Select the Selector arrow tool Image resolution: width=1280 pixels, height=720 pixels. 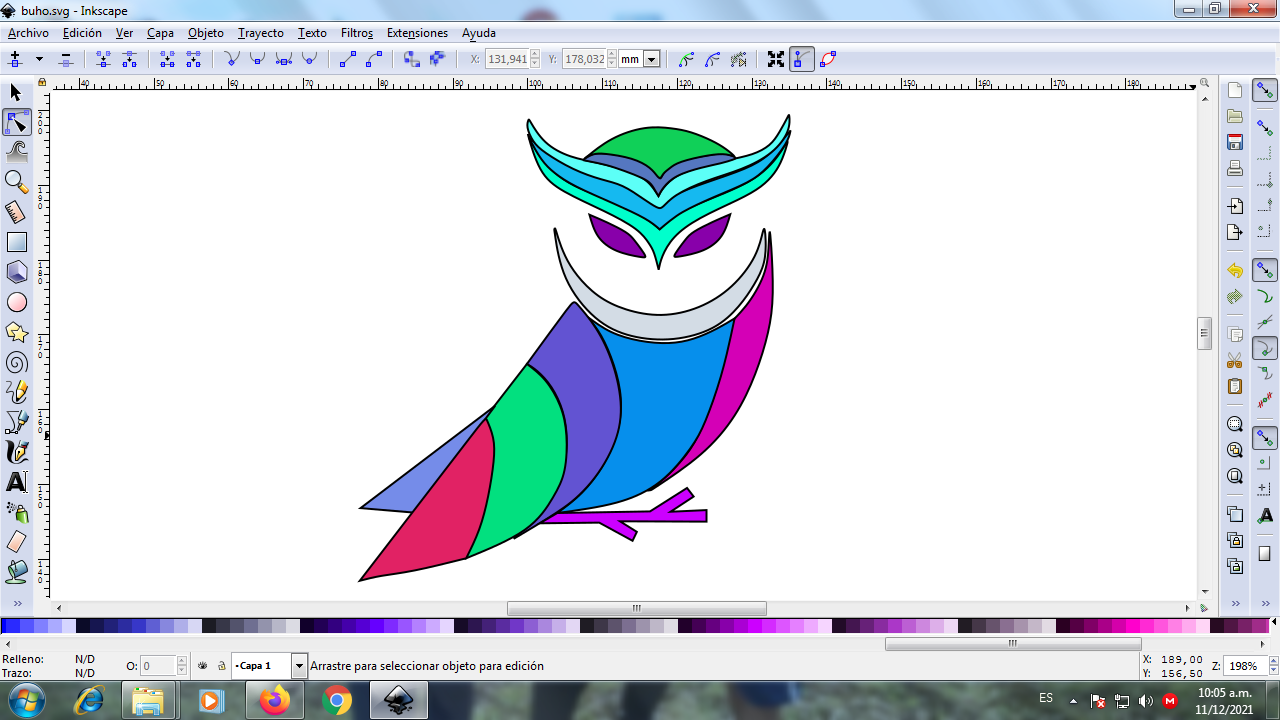pyautogui.click(x=16, y=92)
